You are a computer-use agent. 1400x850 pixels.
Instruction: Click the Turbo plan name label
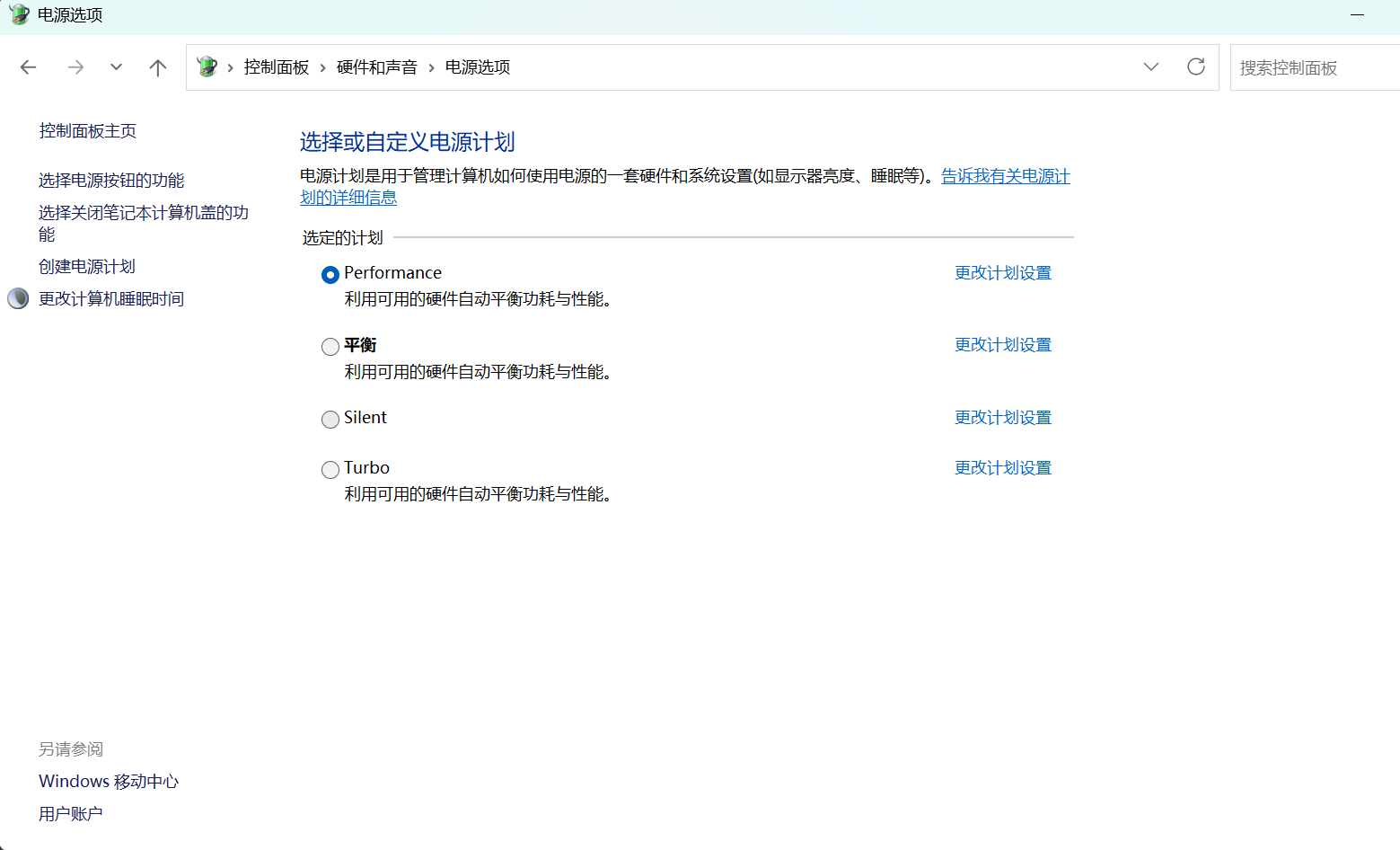click(x=366, y=468)
